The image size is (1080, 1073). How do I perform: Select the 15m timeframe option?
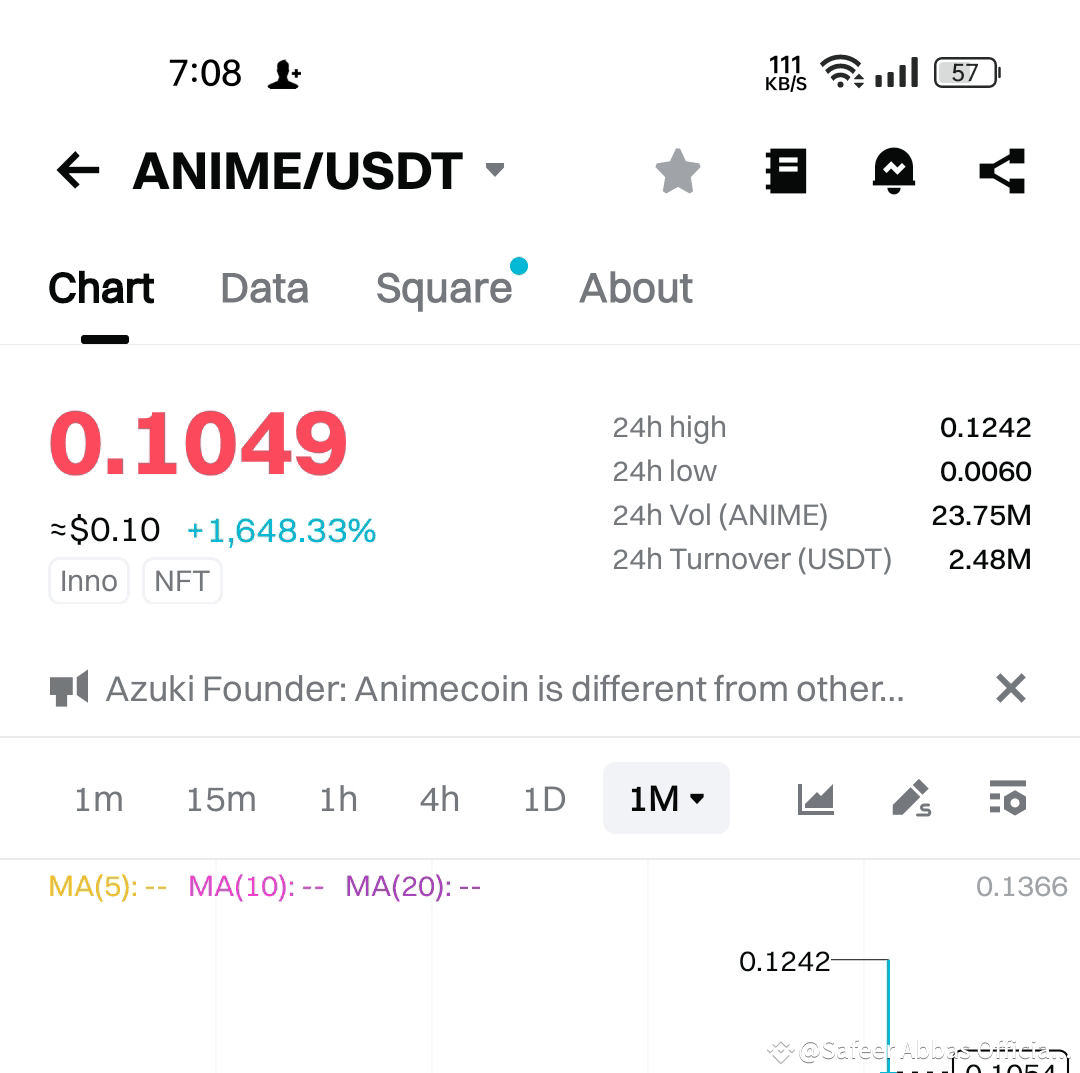pos(221,798)
